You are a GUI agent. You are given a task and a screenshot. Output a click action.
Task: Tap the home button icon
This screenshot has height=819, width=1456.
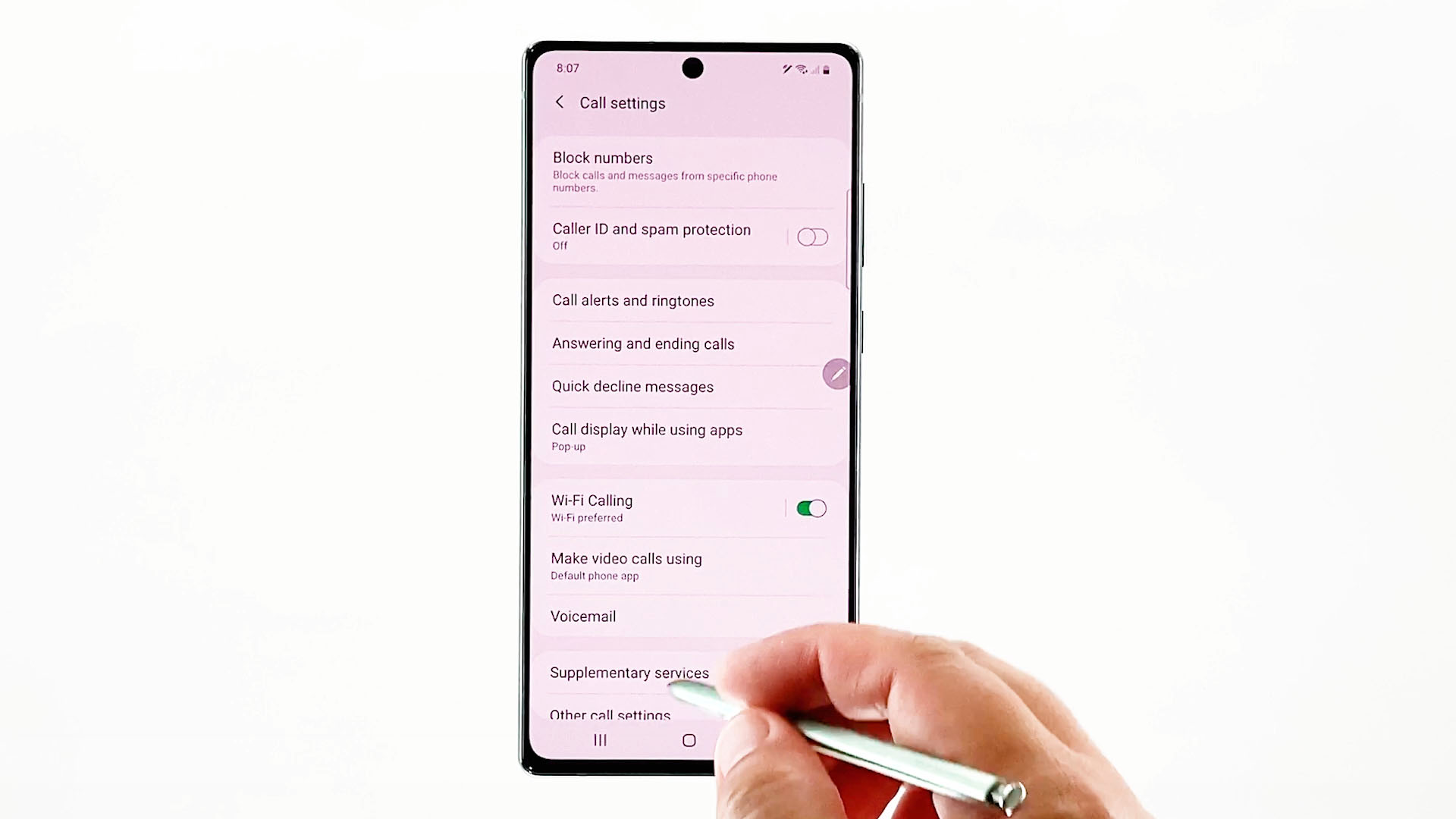click(x=689, y=740)
